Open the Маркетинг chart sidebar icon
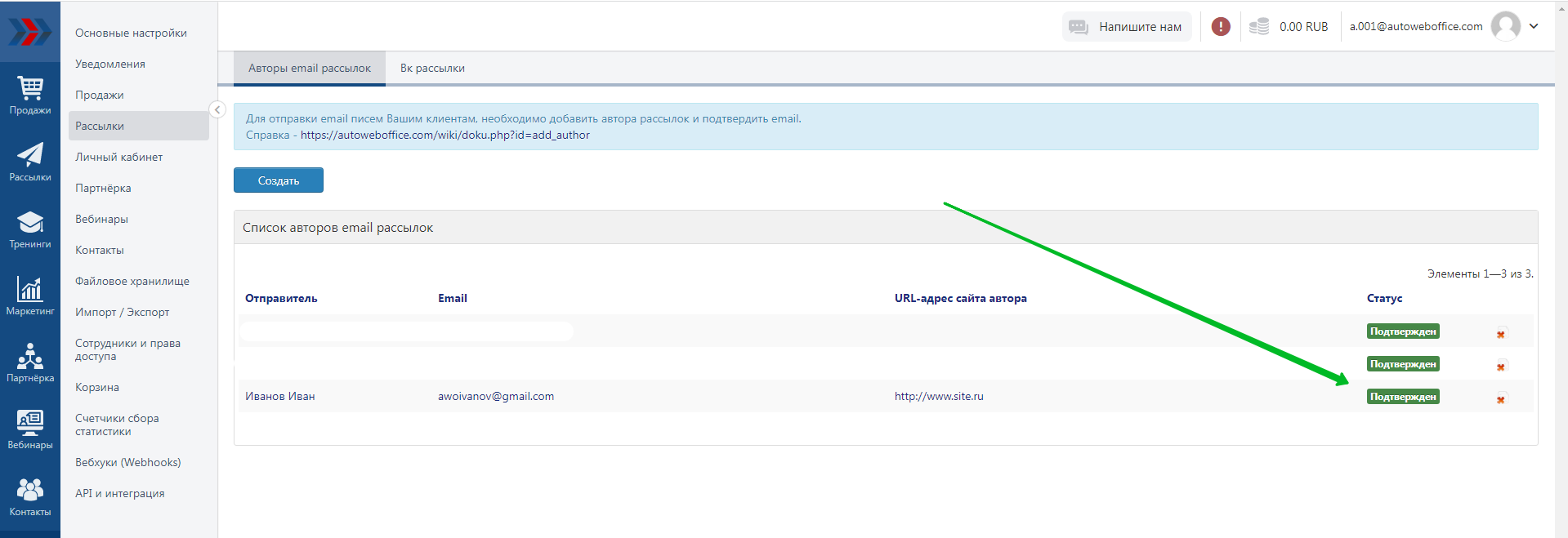Screen dimensions: 1568x538 [30, 296]
